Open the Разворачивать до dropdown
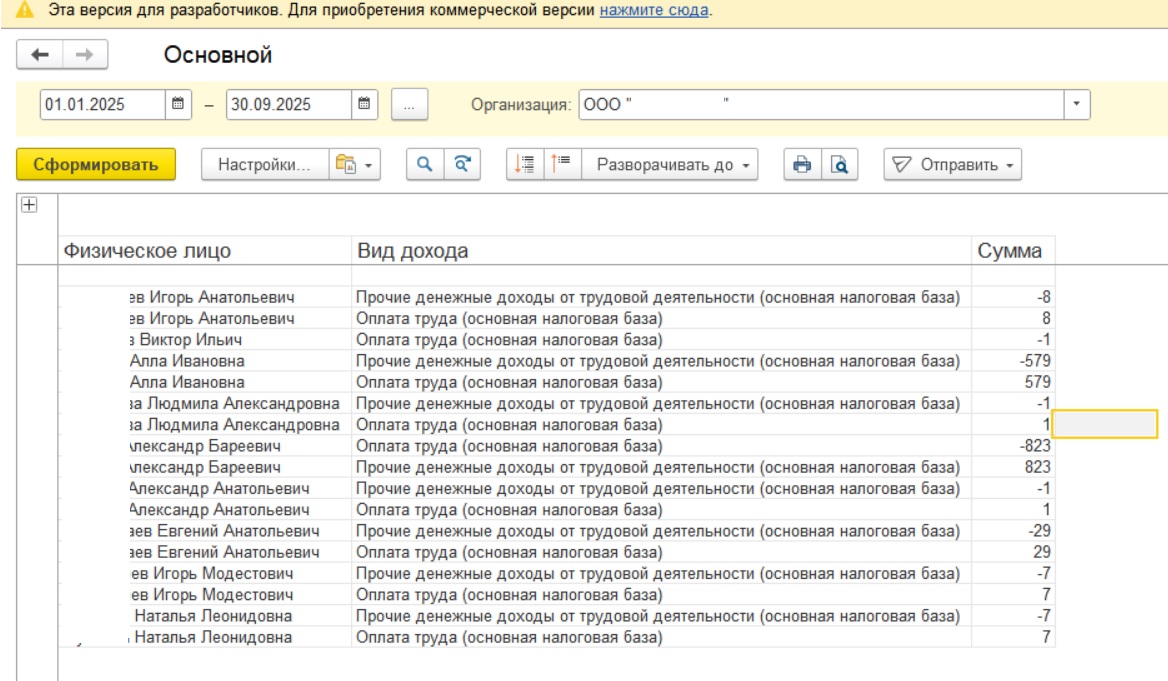The width and height of the screenshot is (1168, 681). coord(670,165)
